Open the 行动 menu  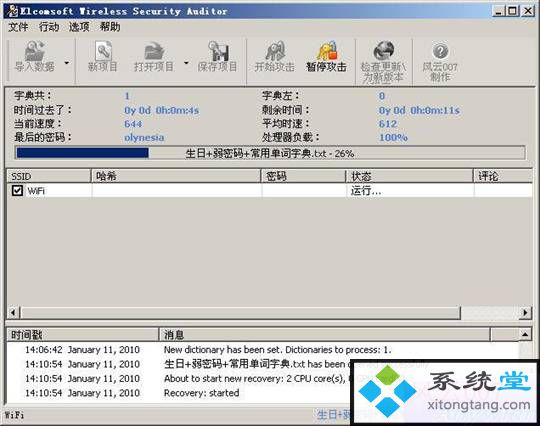pos(49,27)
